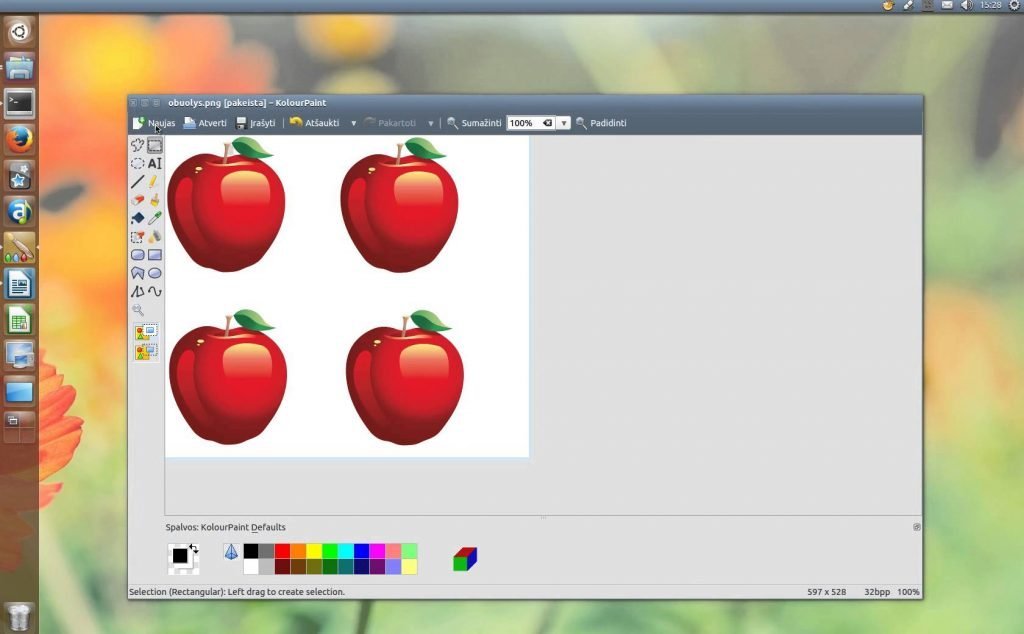
Task: Pick the dark gray palette swatch
Action: [266, 551]
